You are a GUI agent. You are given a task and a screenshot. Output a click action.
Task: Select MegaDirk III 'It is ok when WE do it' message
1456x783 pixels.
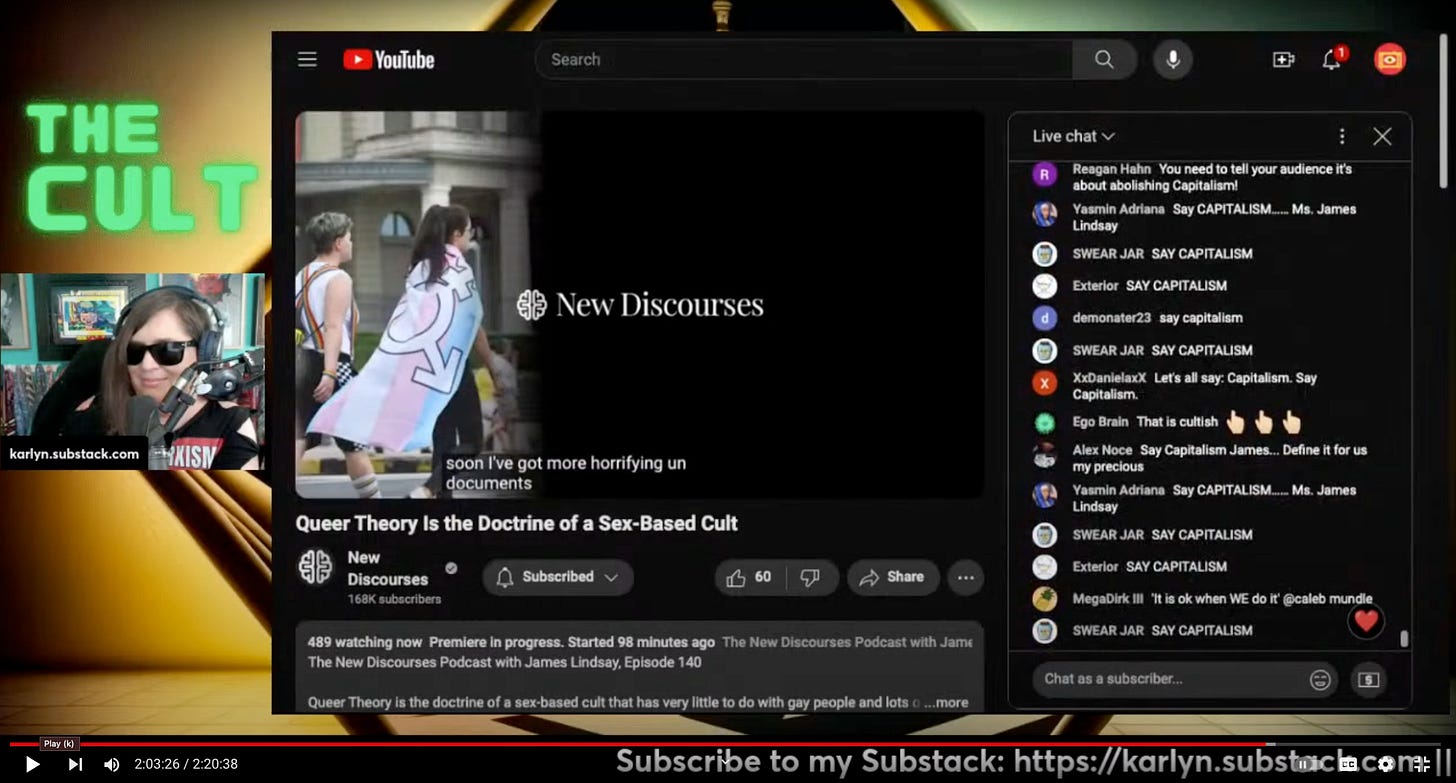1262,599
